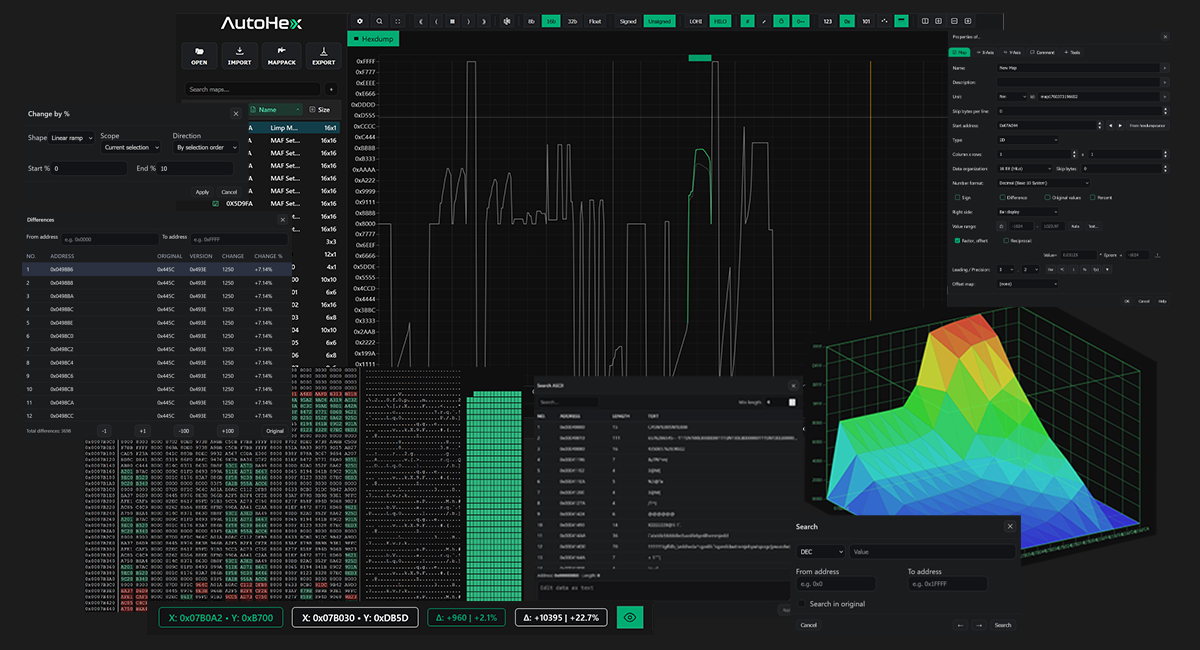1200x650 pixels.
Task: Click the EXPORT icon button
Action: coord(323,56)
